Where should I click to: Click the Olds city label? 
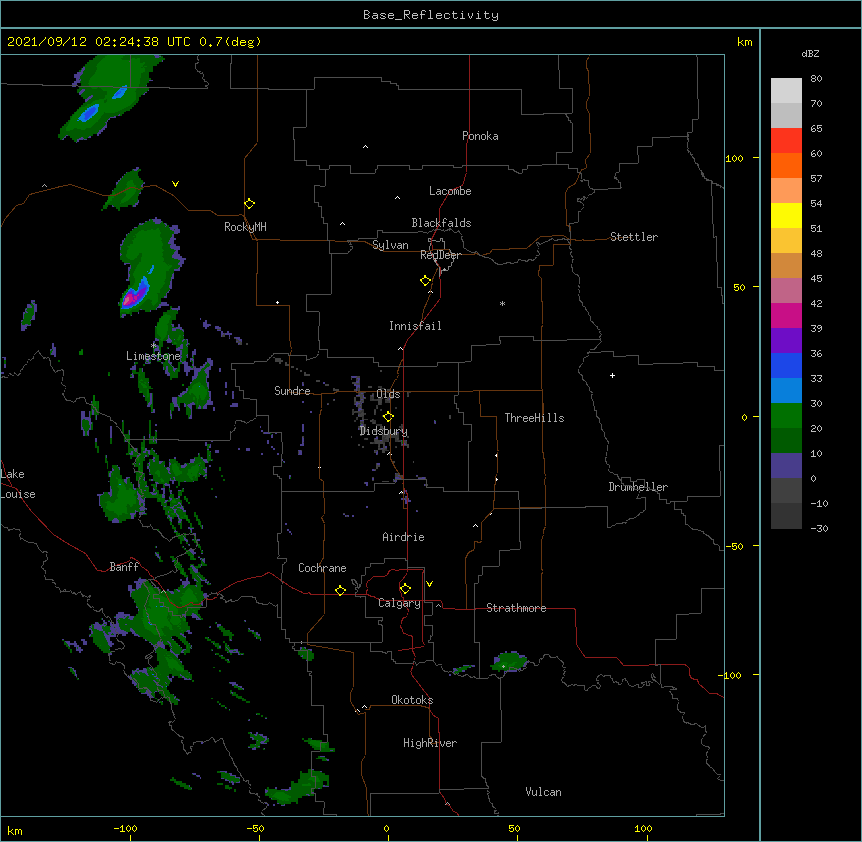tap(388, 394)
